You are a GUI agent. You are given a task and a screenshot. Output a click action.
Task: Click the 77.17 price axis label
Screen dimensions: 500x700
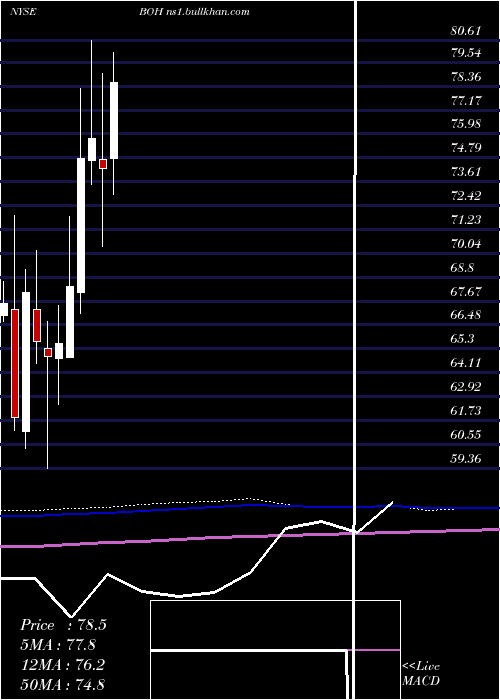tap(466, 100)
